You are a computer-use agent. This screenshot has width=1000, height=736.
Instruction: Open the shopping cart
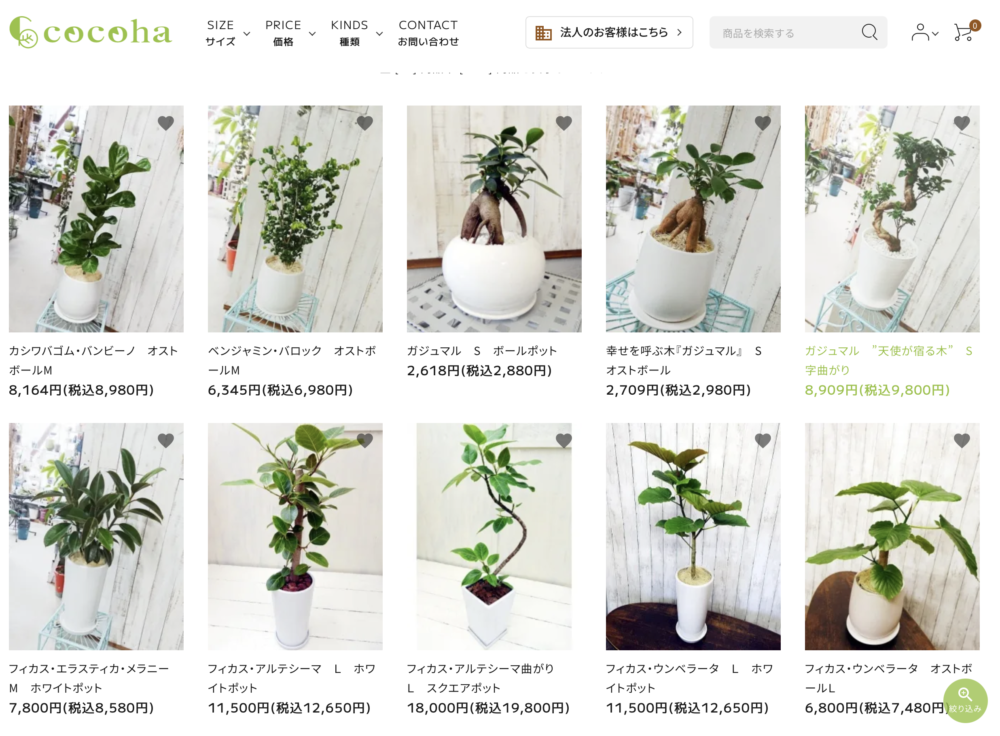966,31
